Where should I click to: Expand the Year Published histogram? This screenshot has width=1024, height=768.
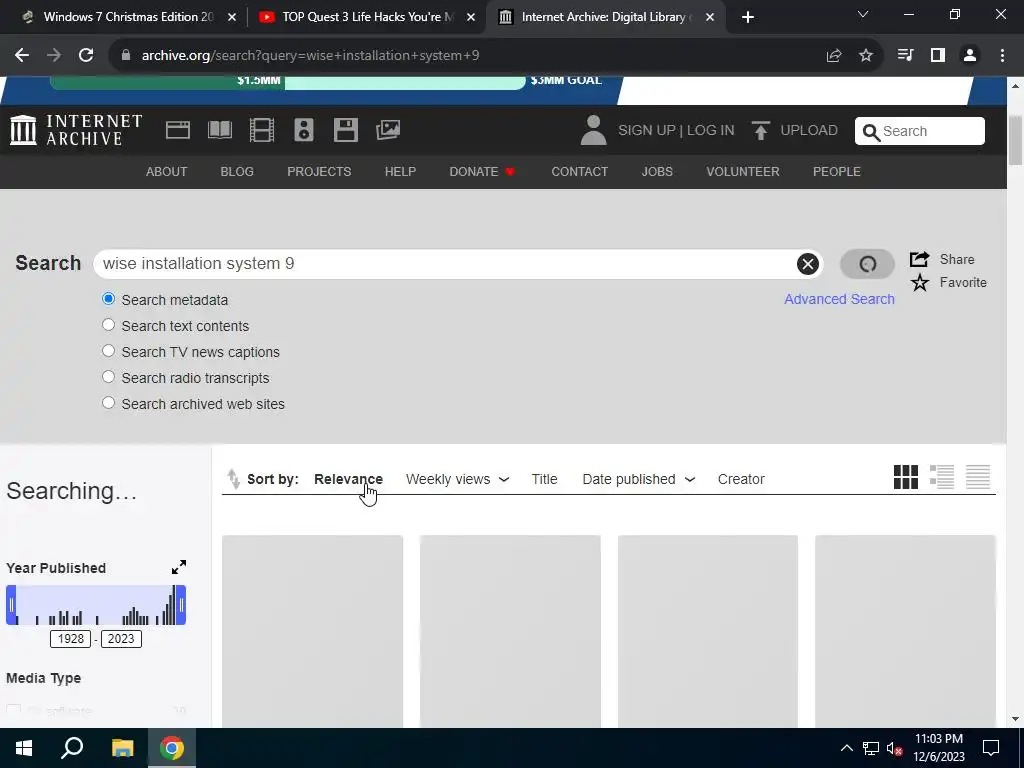179,567
